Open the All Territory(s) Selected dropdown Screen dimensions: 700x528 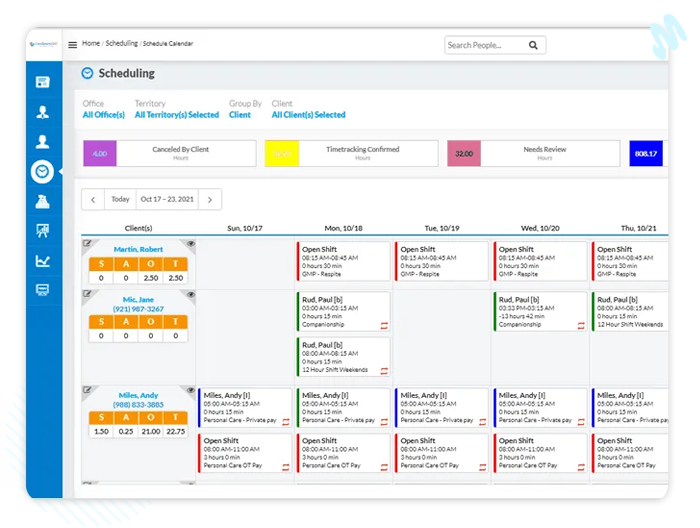click(x=176, y=115)
